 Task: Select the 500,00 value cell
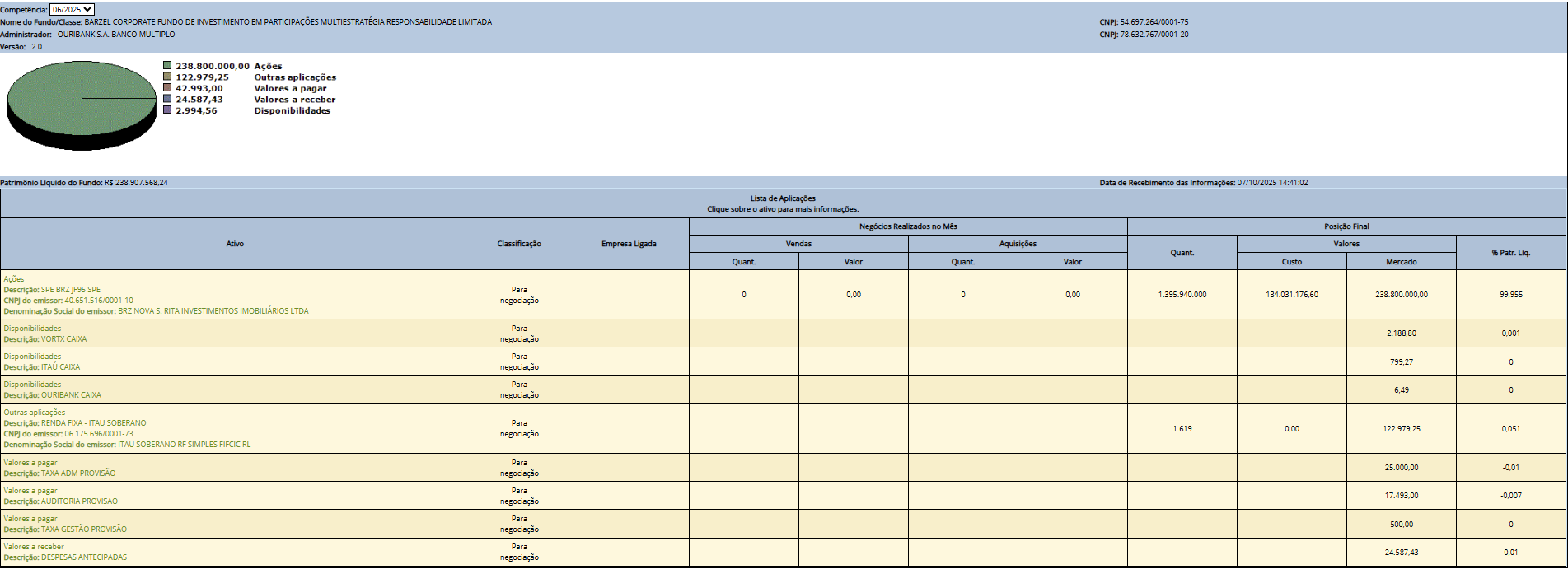click(x=1402, y=524)
